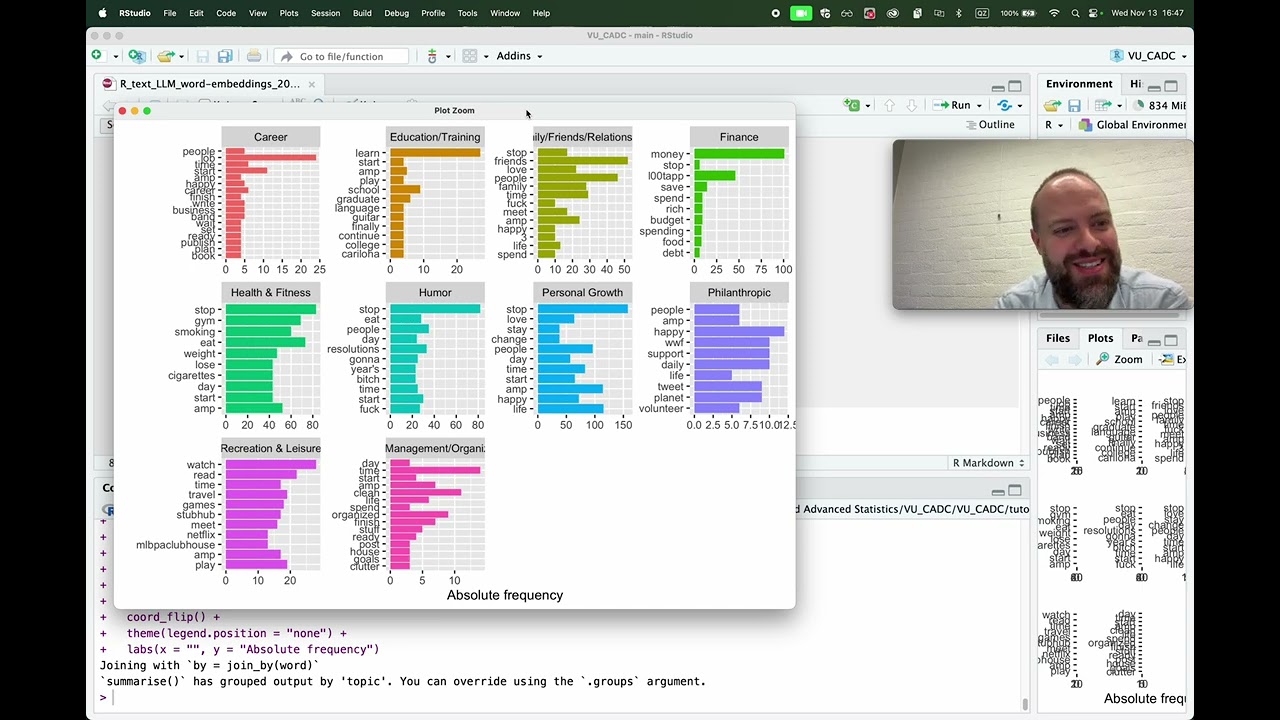Click the Insert new code chunk icon

pyautogui.click(x=853, y=105)
